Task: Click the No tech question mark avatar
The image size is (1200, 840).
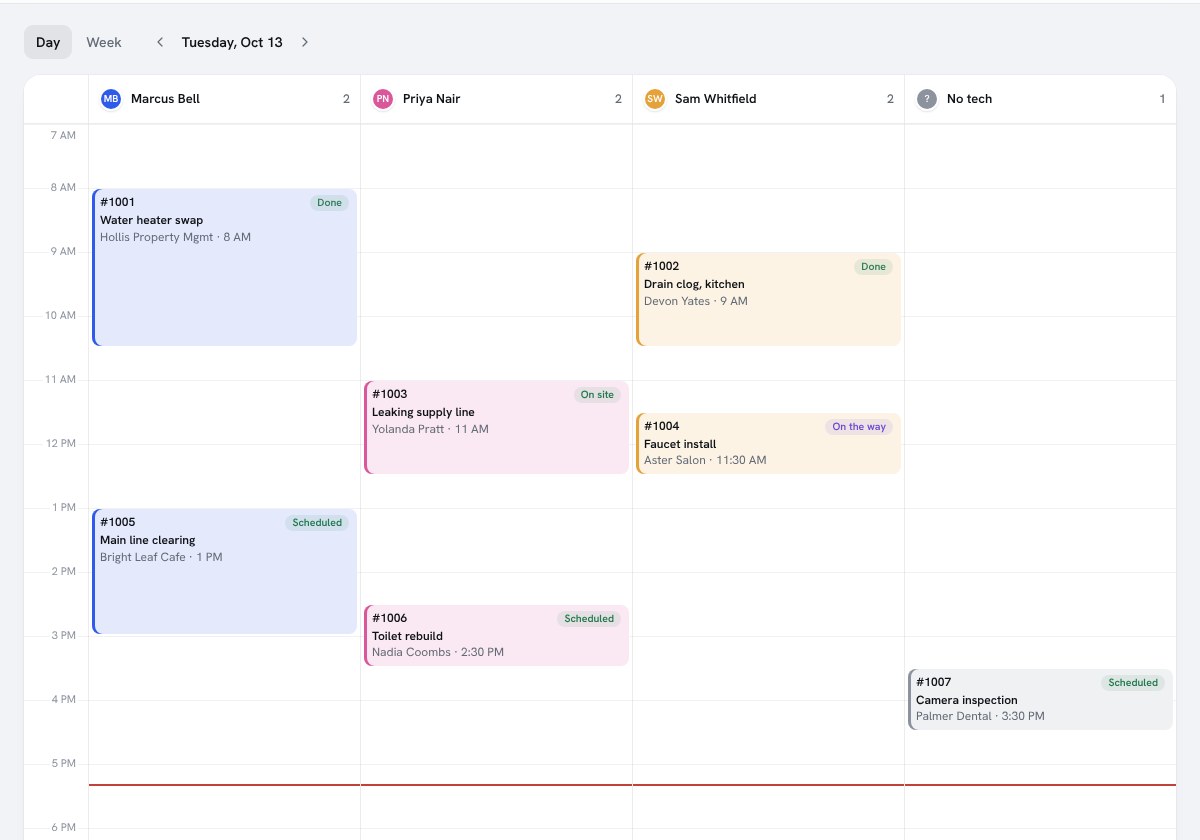Action: 927,99
